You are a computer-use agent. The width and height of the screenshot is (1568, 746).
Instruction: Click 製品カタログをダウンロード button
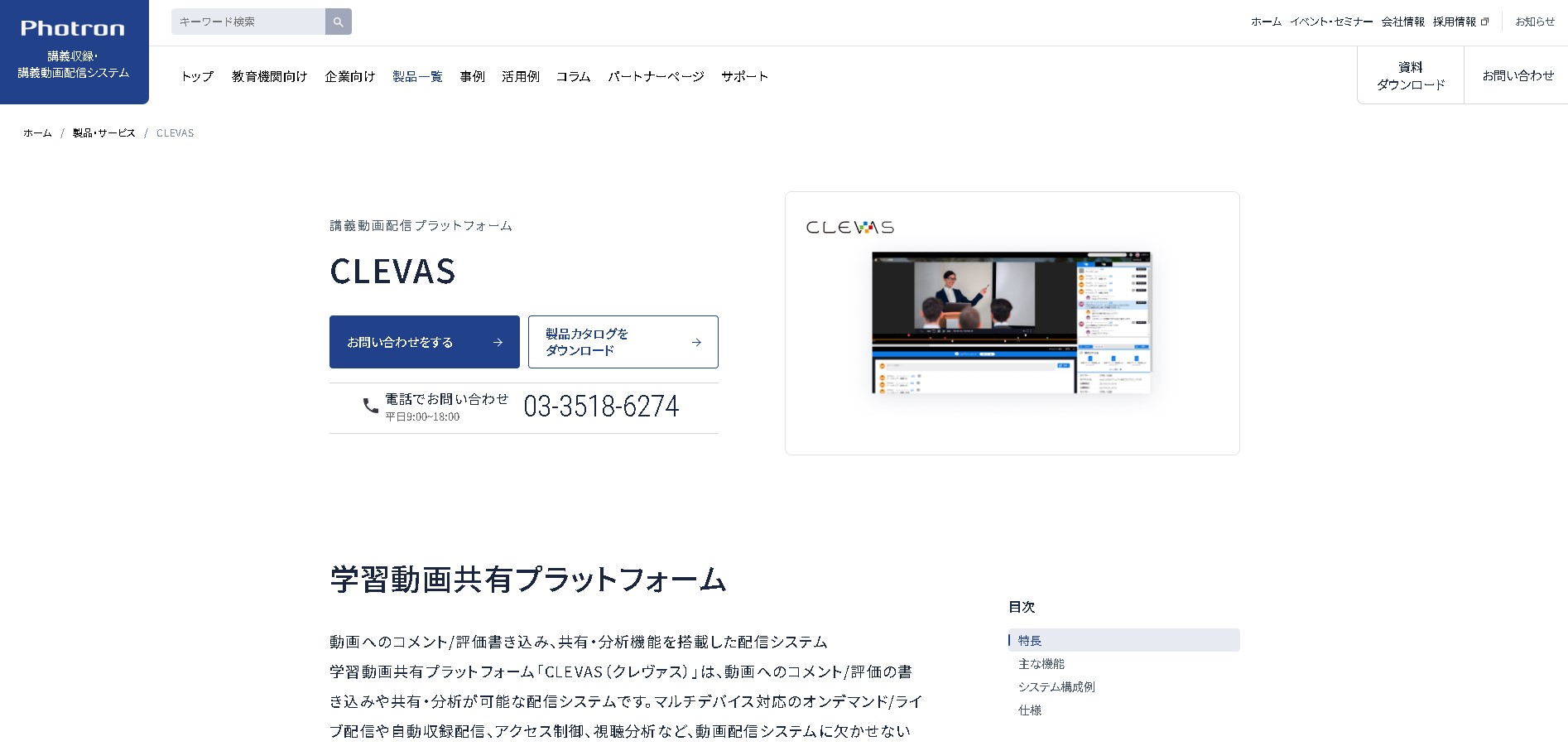(x=623, y=342)
